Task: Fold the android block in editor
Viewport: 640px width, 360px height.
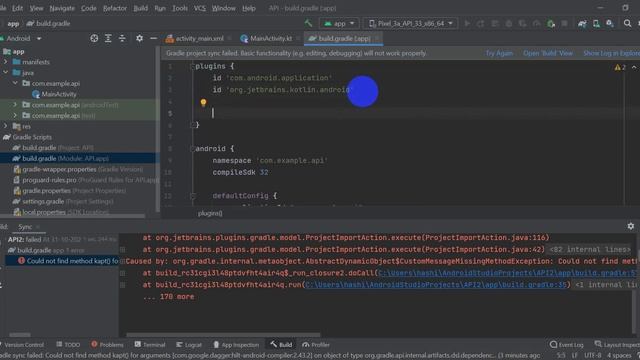Action: tap(192, 149)
